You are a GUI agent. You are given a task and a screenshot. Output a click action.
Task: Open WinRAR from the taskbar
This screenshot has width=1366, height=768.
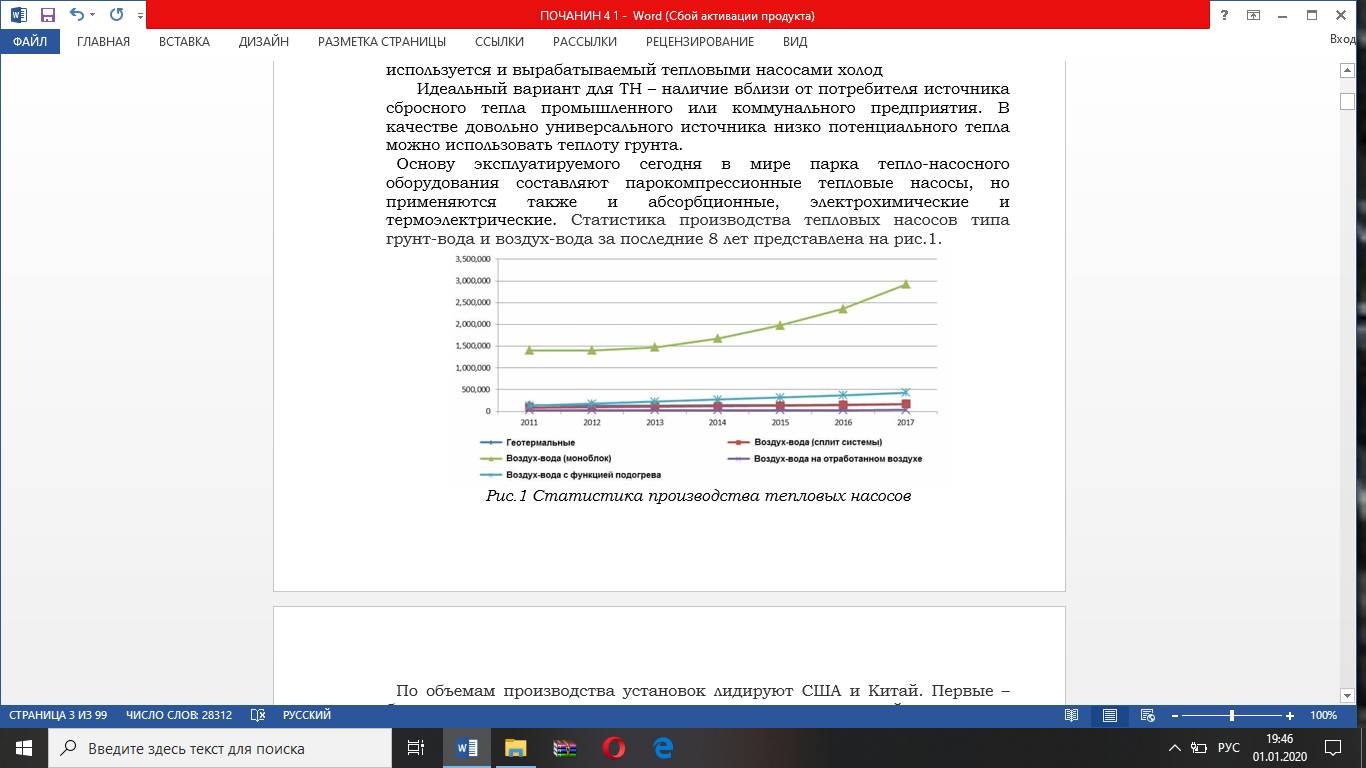pos(564,748)
